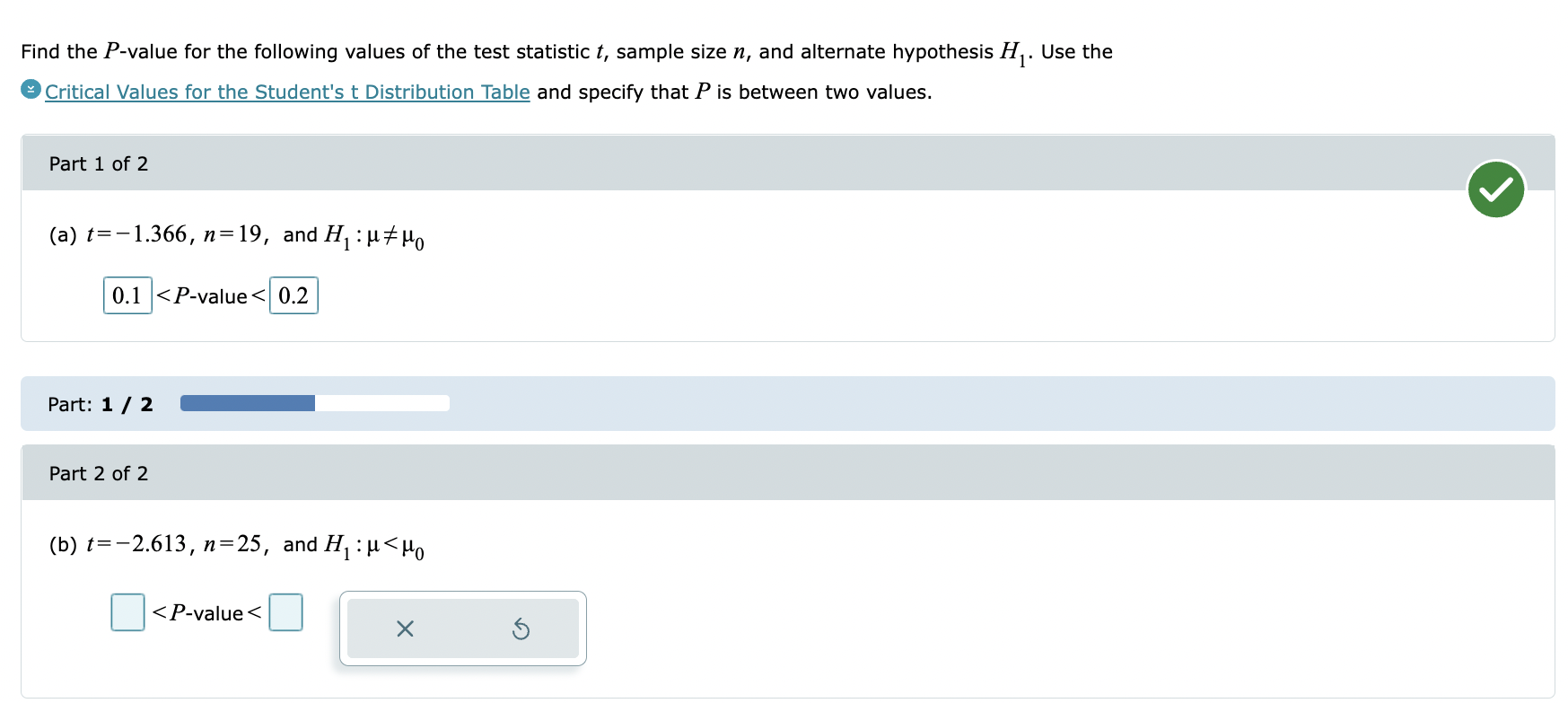Clear the answer with the X button
This screenshot has width=1568, height=703.
coord(405,628)
